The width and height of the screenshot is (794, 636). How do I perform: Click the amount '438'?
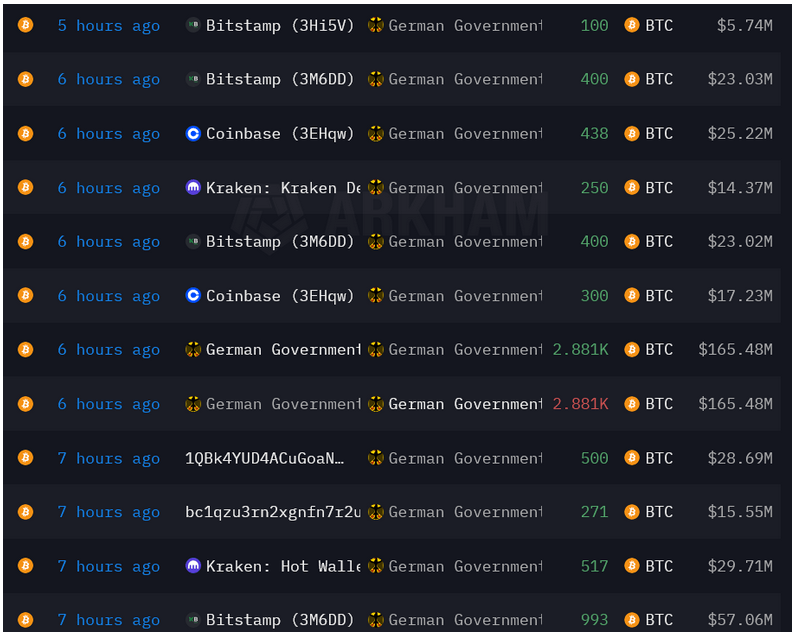[x=594, y=134]
